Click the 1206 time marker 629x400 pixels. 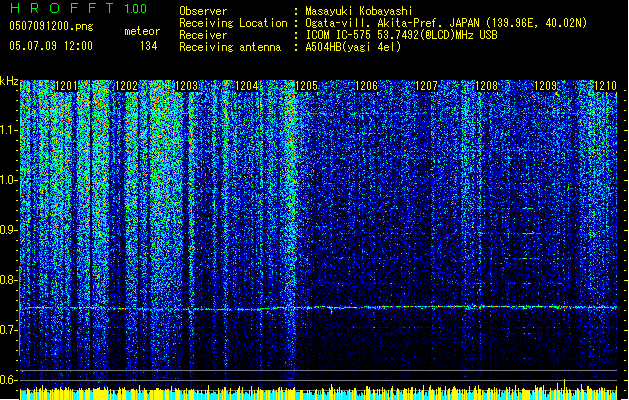click(366, 86)
